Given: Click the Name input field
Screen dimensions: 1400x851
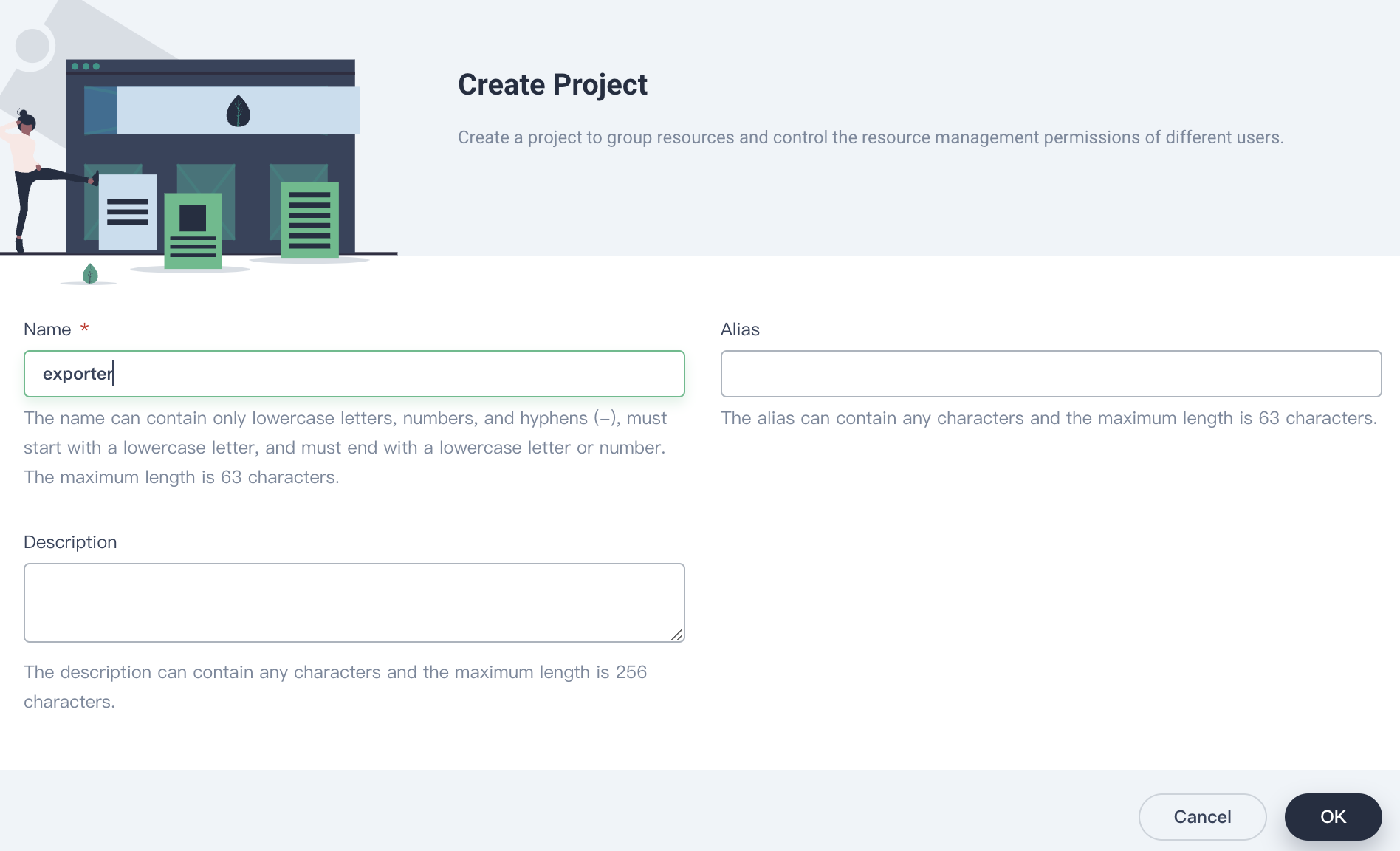Looking at the screenshot, I should point(354,374).
